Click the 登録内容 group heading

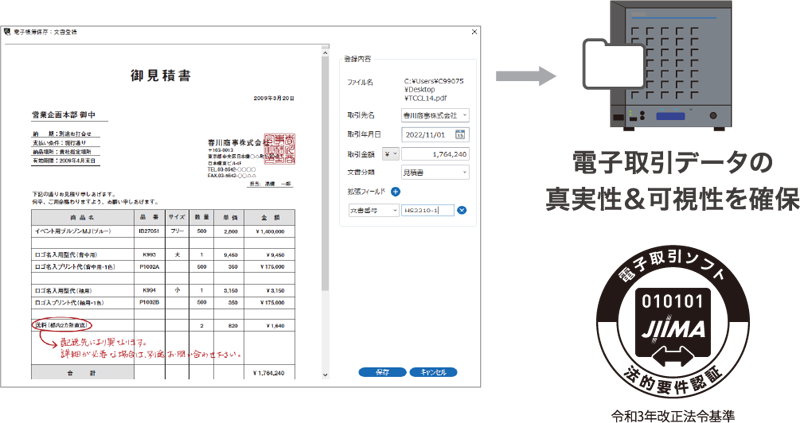pyautogui.click(x=357, y=59)
